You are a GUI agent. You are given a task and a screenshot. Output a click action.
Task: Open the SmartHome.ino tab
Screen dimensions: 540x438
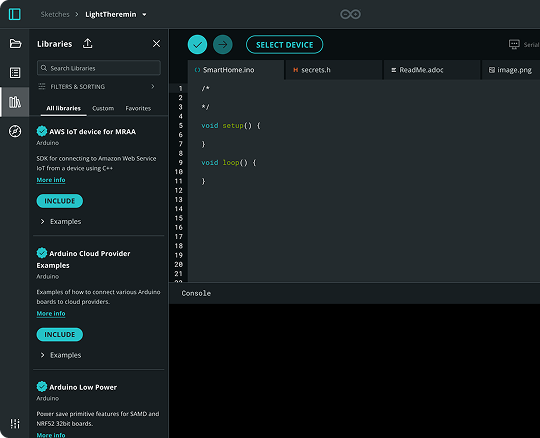236,70
